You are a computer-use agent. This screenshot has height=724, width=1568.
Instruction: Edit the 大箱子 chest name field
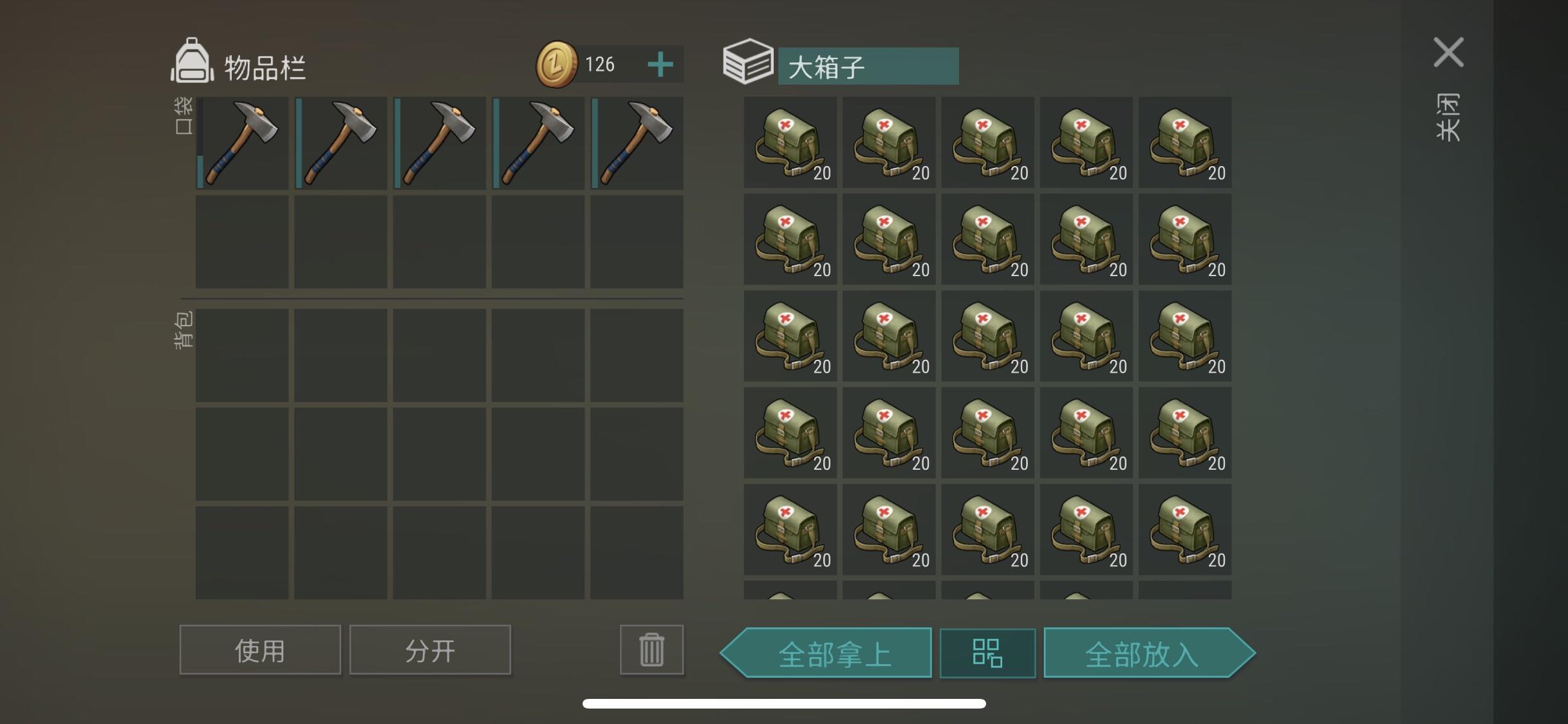tap(868, 66)
